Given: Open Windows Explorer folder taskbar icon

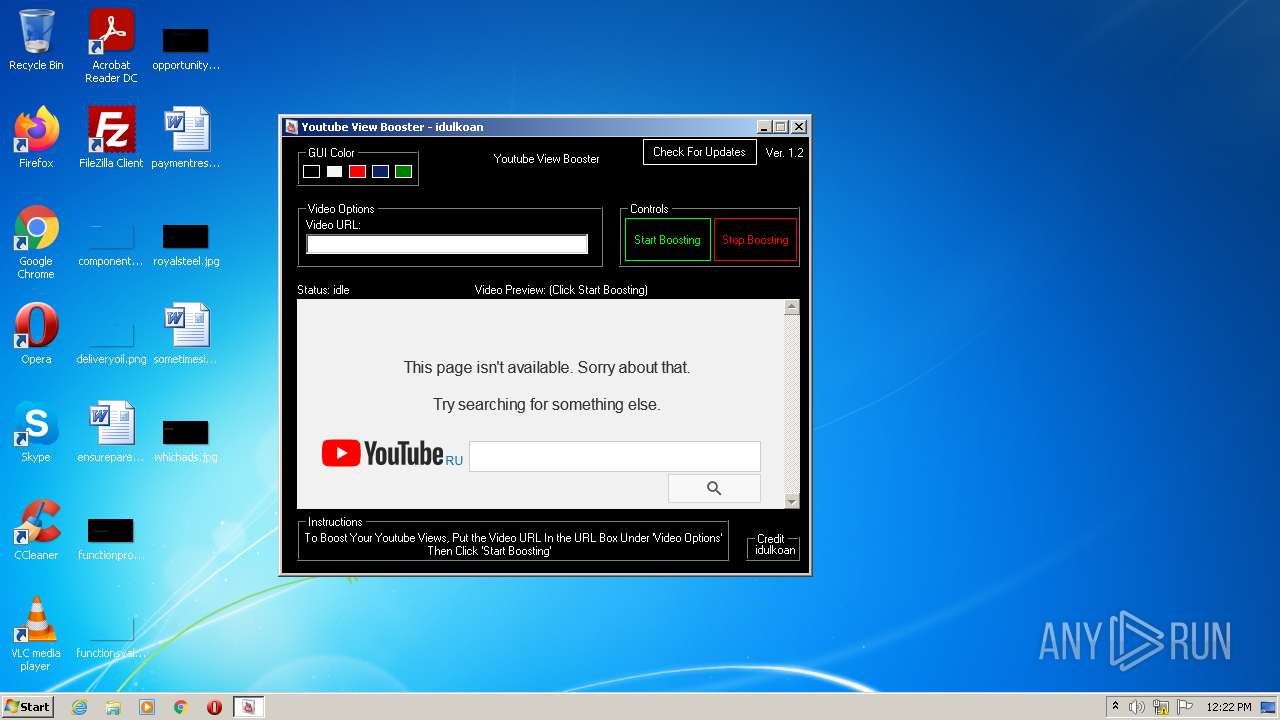Looking at the screenshot, I should tap(113, 707).
